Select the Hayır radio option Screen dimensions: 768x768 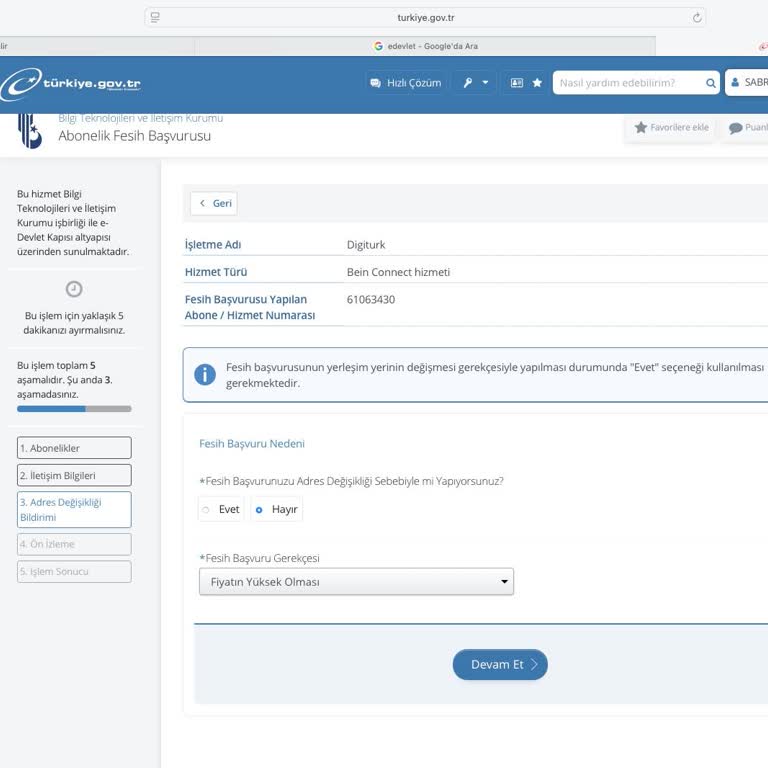click(277, 509)
